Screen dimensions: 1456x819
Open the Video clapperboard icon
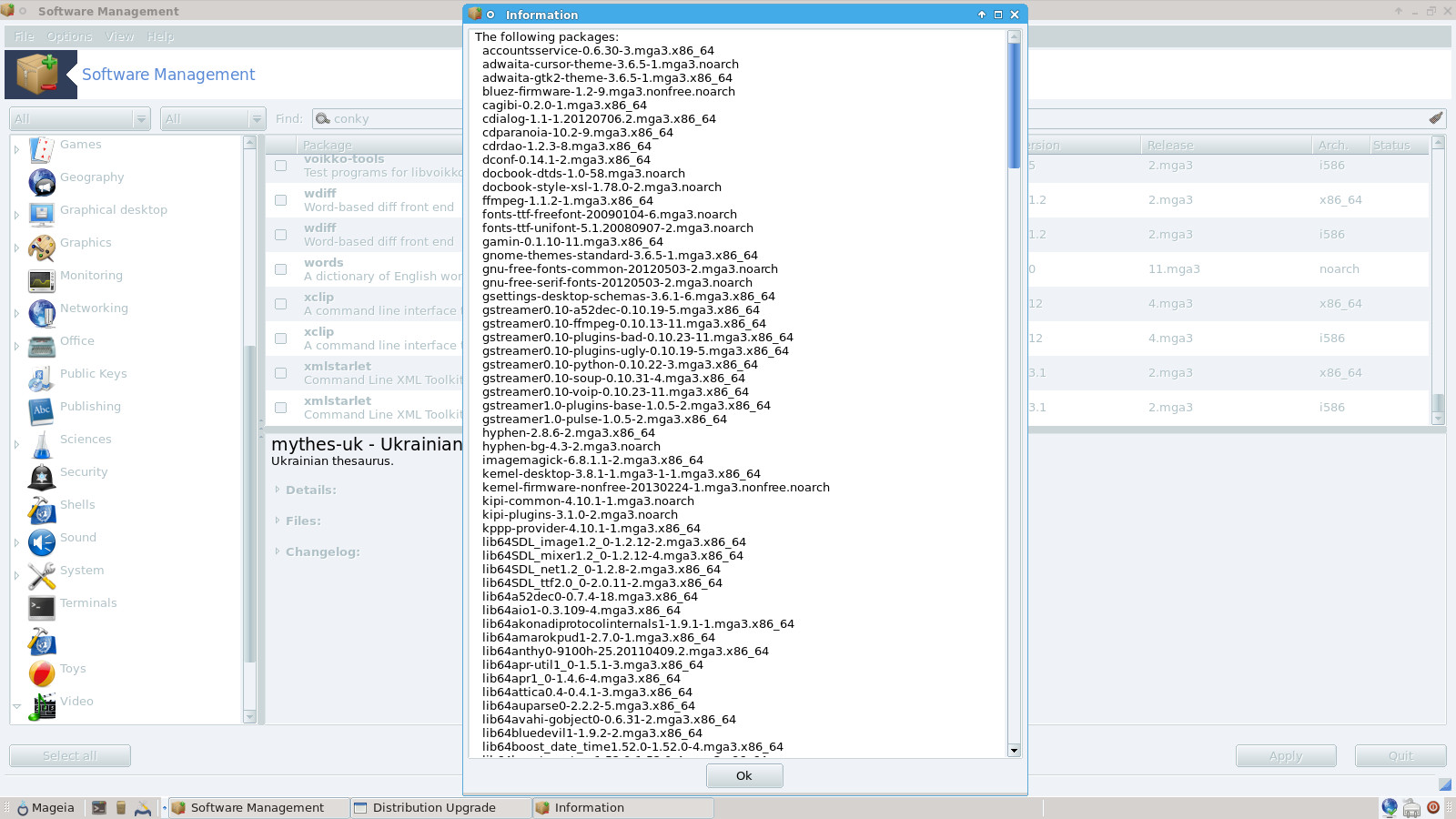tap(42, 706)
